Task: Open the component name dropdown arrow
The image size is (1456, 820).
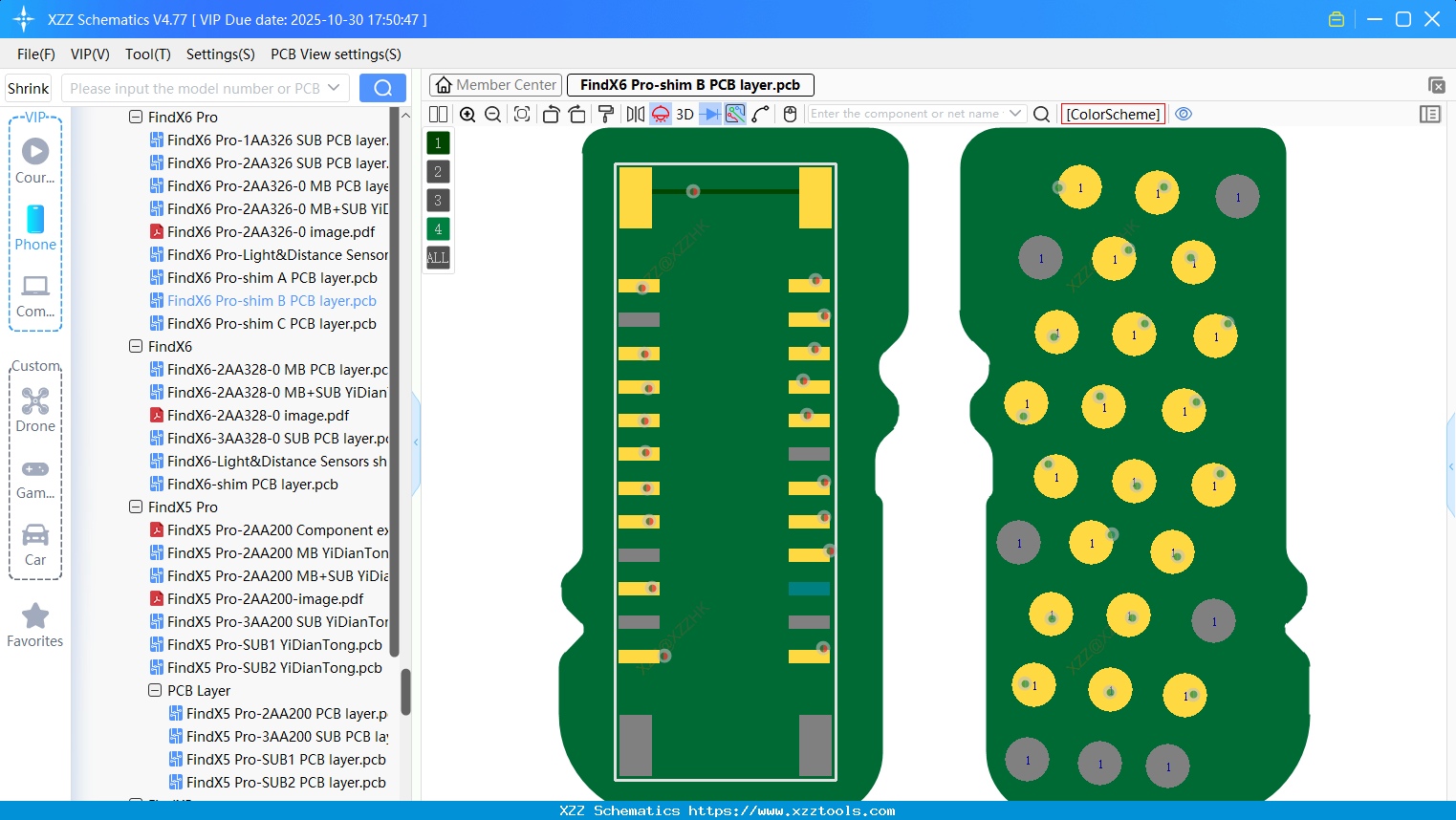Action: [x=1015, y=114]
